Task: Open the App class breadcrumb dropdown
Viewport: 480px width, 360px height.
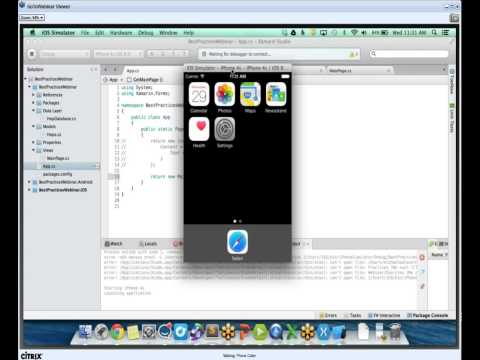Action: [113, 80]
